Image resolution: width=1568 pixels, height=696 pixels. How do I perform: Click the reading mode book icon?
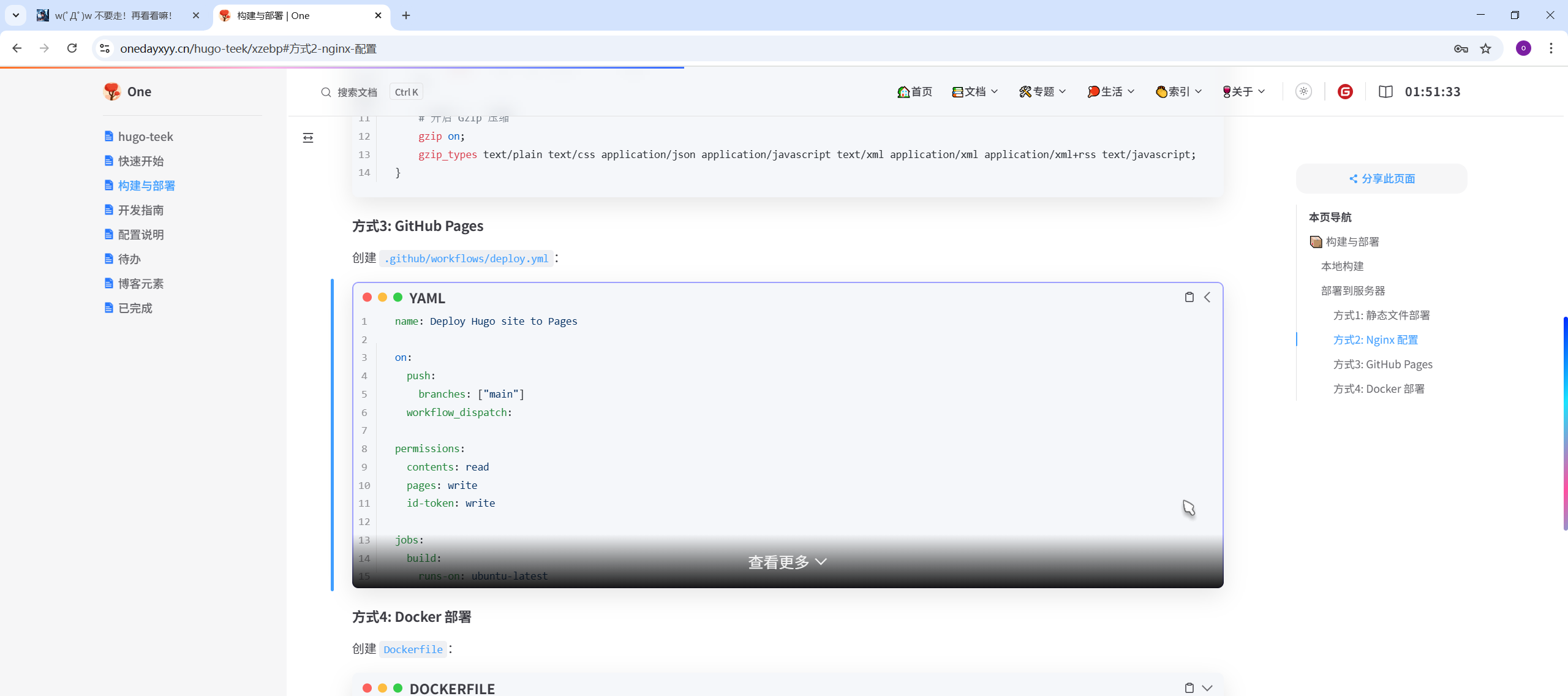tap(1385, 91)
